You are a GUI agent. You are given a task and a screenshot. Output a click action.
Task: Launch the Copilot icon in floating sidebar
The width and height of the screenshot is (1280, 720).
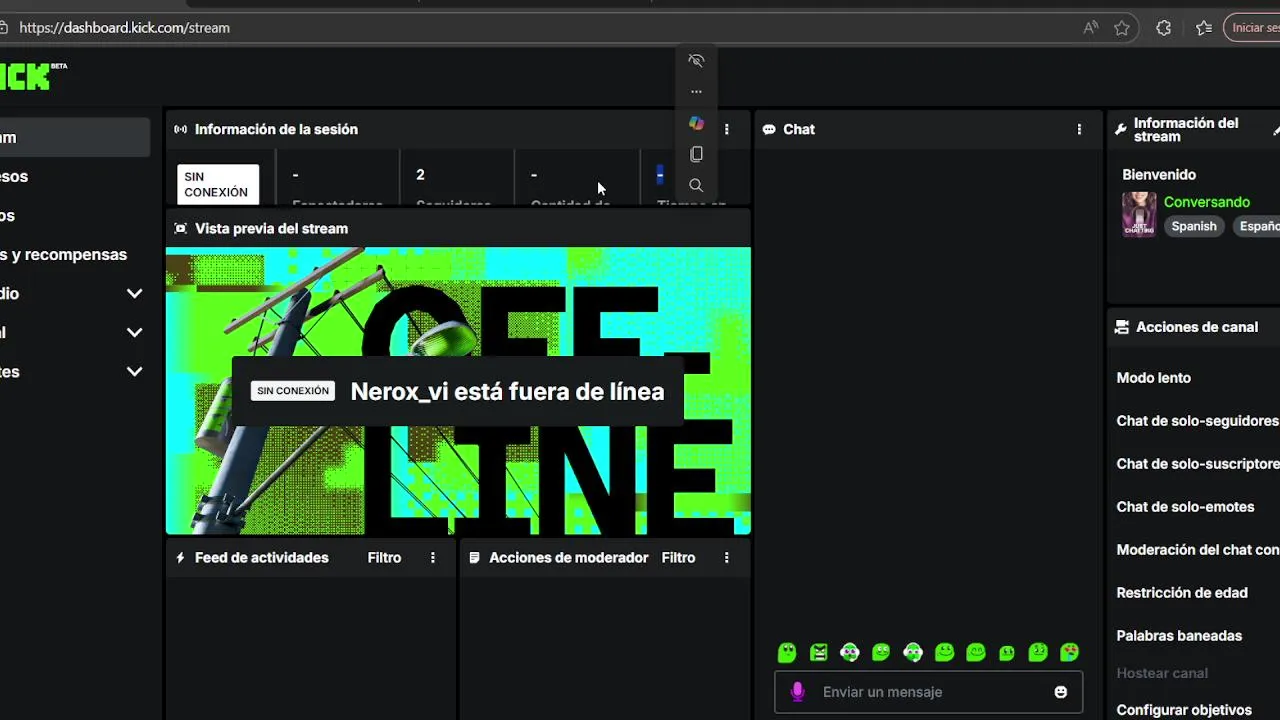[x=696, y=123]
